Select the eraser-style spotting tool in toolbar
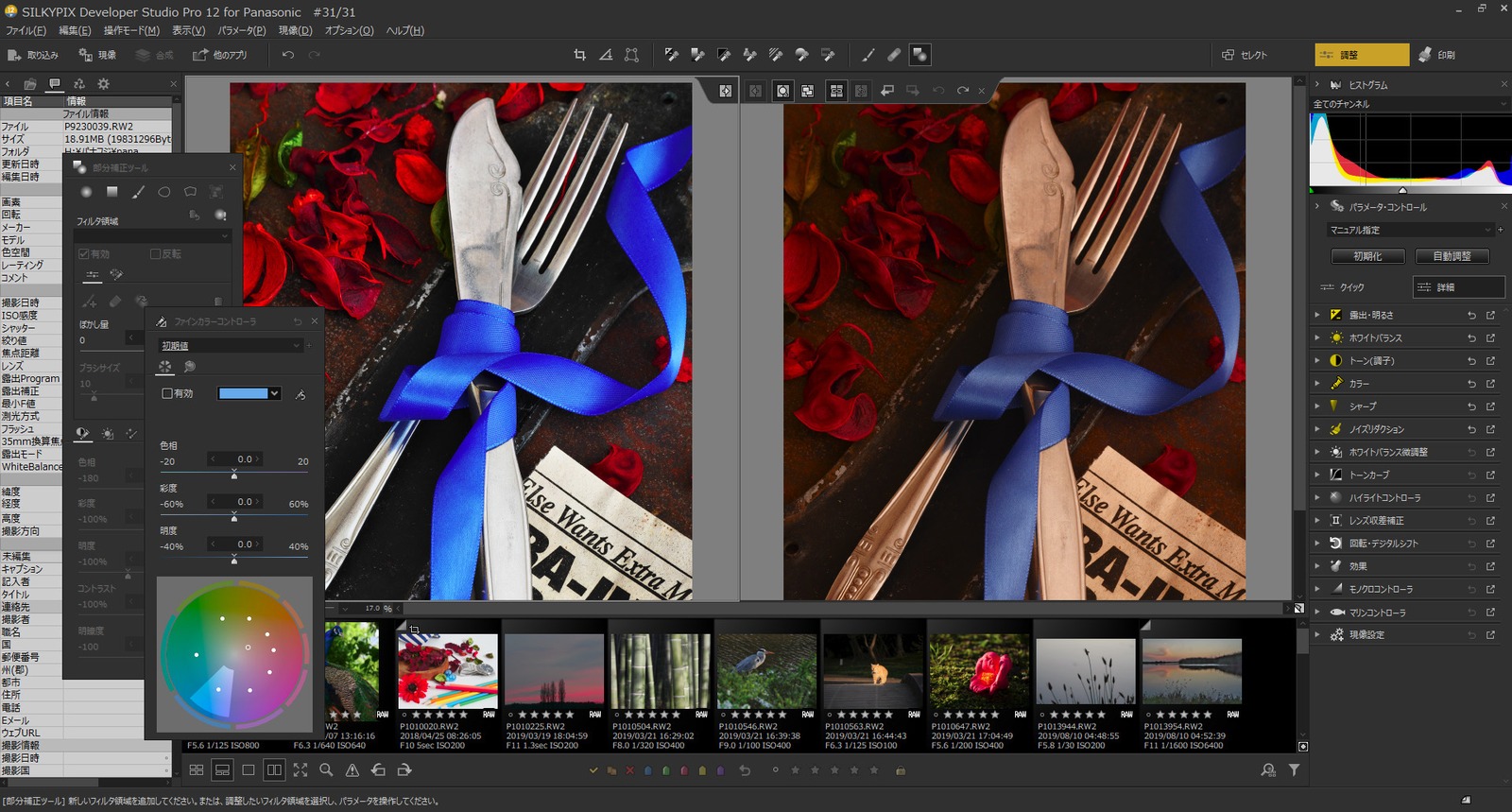The height and width of the screenshot is (812, 1512). (x=893, y=55)
